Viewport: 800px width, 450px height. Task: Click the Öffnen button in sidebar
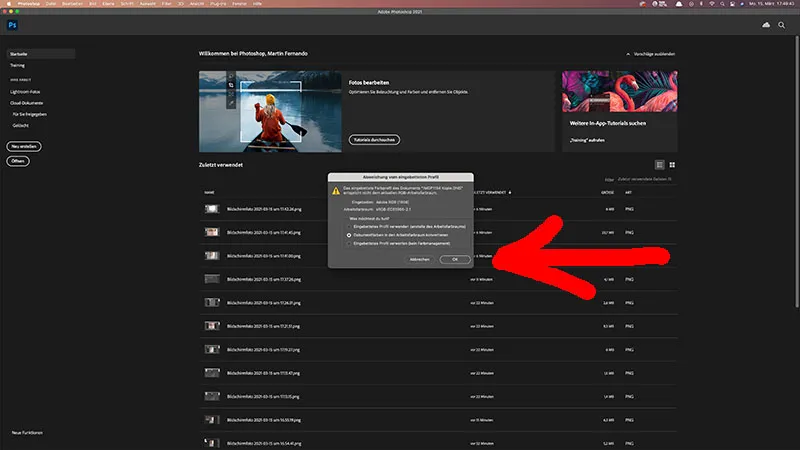pos(18,161)
